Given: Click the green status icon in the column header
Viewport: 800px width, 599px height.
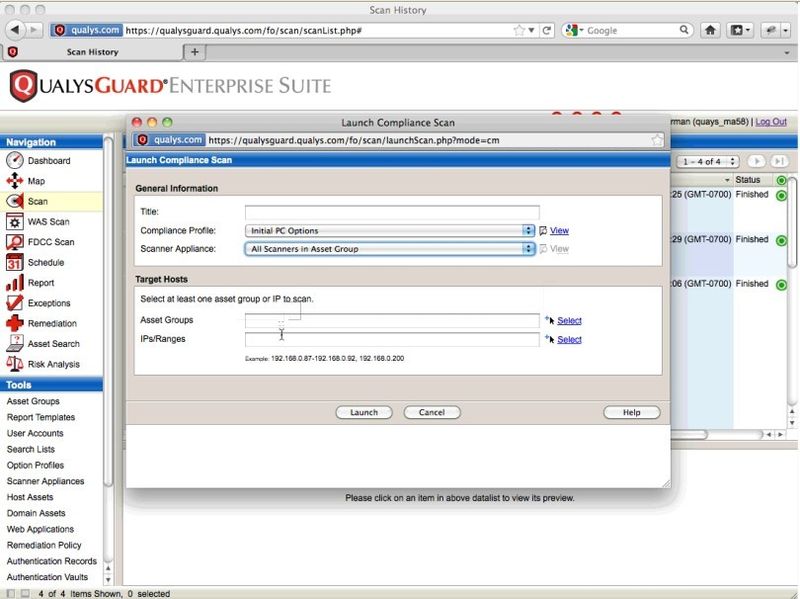Looking at the screenshot, I should (781, 180).
